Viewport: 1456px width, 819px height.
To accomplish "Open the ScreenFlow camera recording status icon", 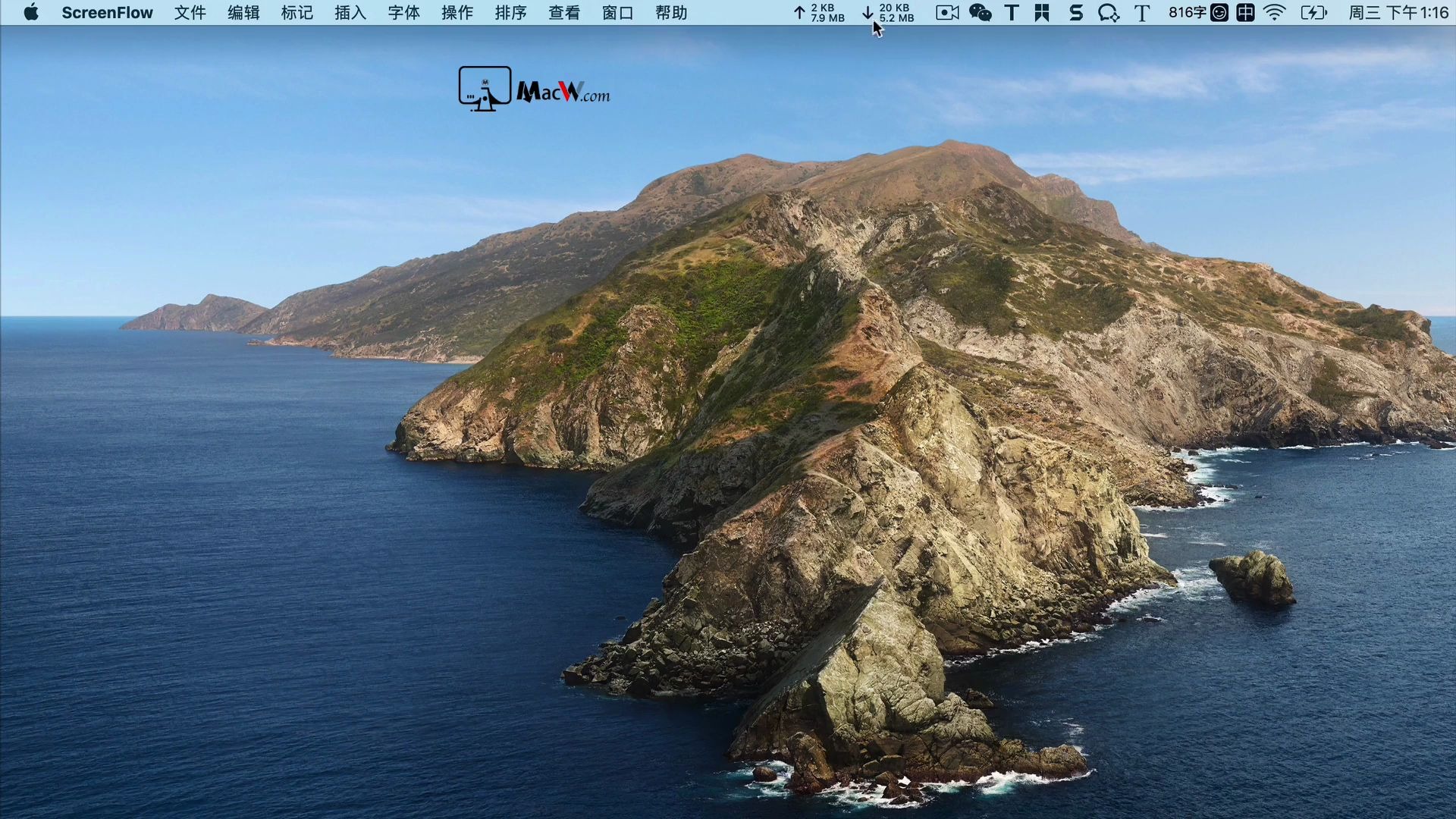I will click(x=947, y=13).
